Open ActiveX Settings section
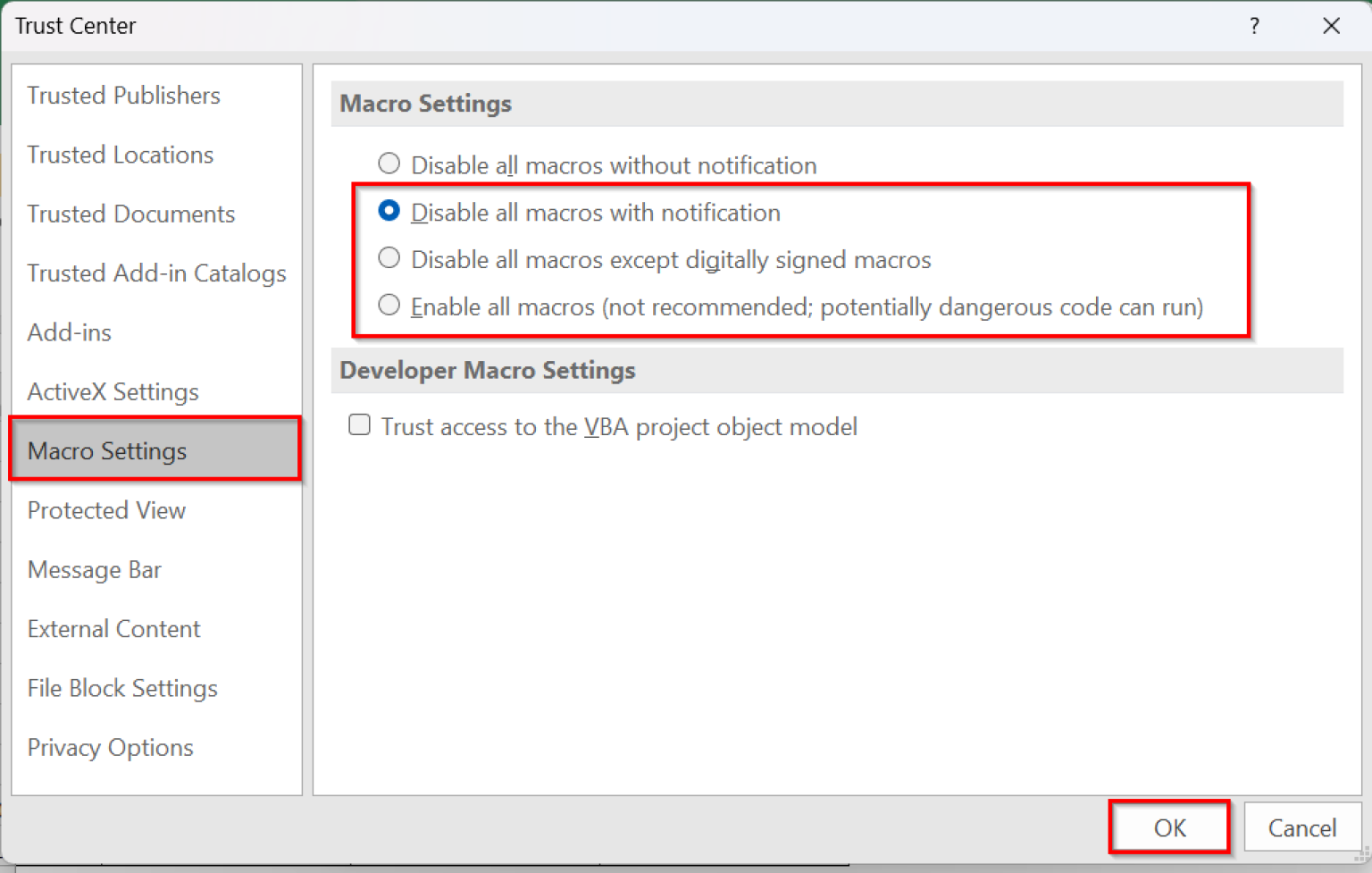The image size is (1372, 873). click(x=113, y=391)
